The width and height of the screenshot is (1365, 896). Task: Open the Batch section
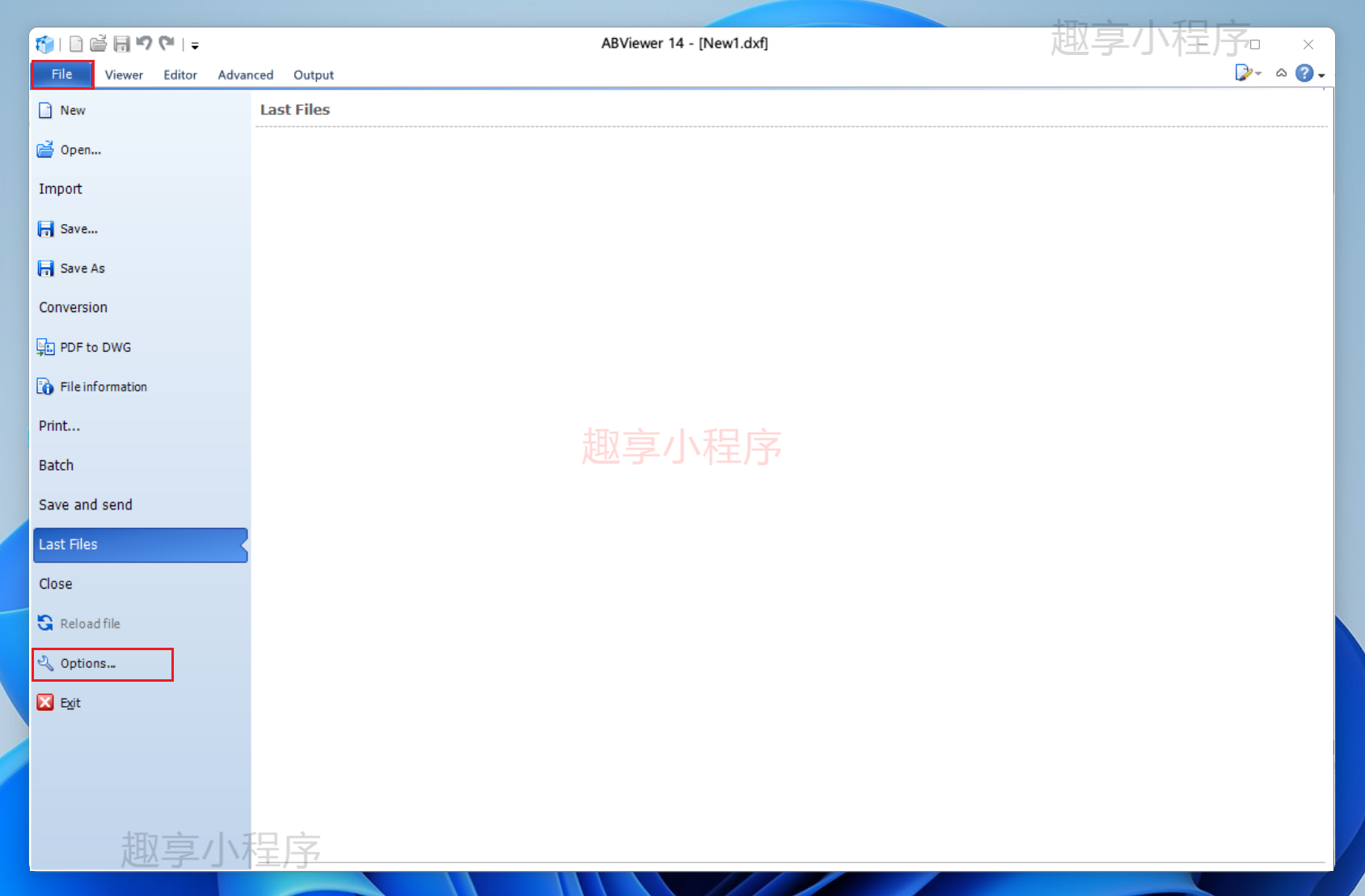click(x=140, y=466)
